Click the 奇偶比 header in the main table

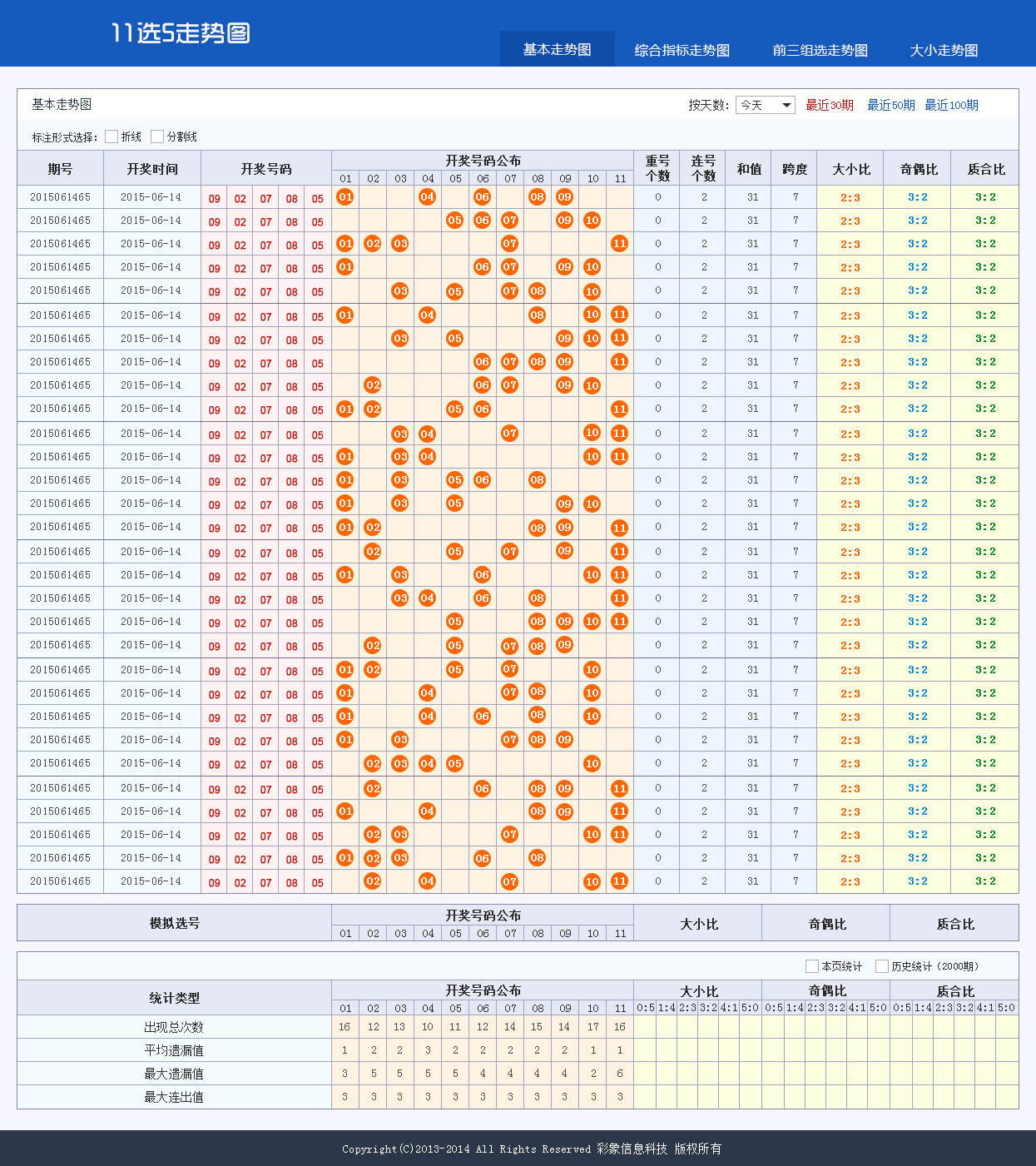click(x=919, y=168)
